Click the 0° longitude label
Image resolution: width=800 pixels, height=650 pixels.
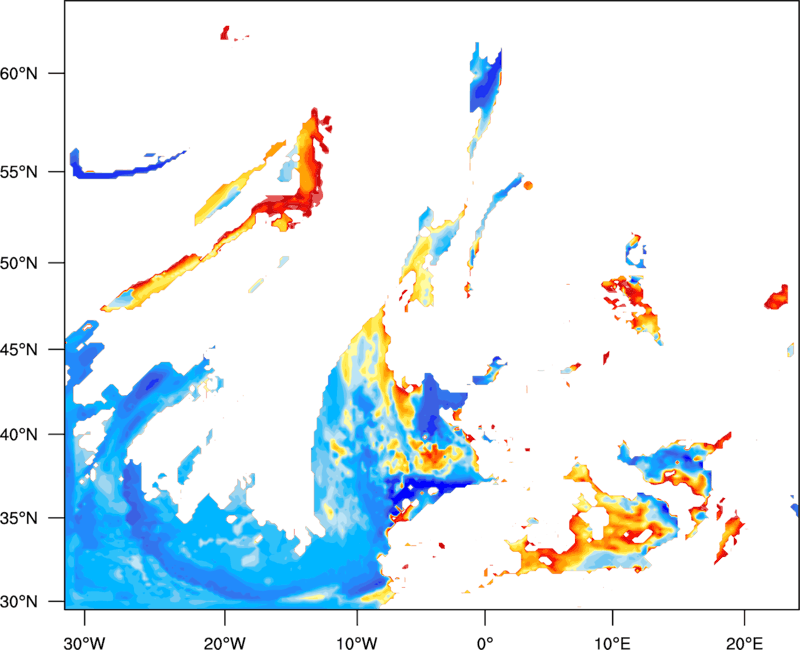click(485, 643)
